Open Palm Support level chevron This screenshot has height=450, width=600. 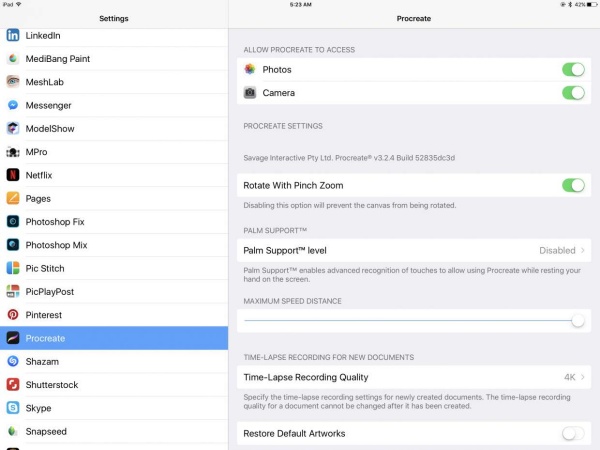(583, 250)
